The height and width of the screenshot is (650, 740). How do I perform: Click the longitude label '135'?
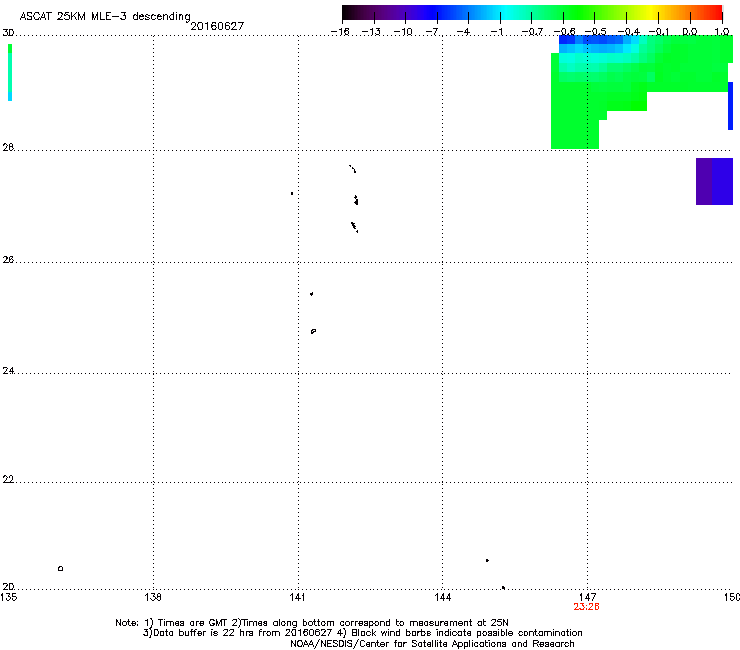[8, 597]
